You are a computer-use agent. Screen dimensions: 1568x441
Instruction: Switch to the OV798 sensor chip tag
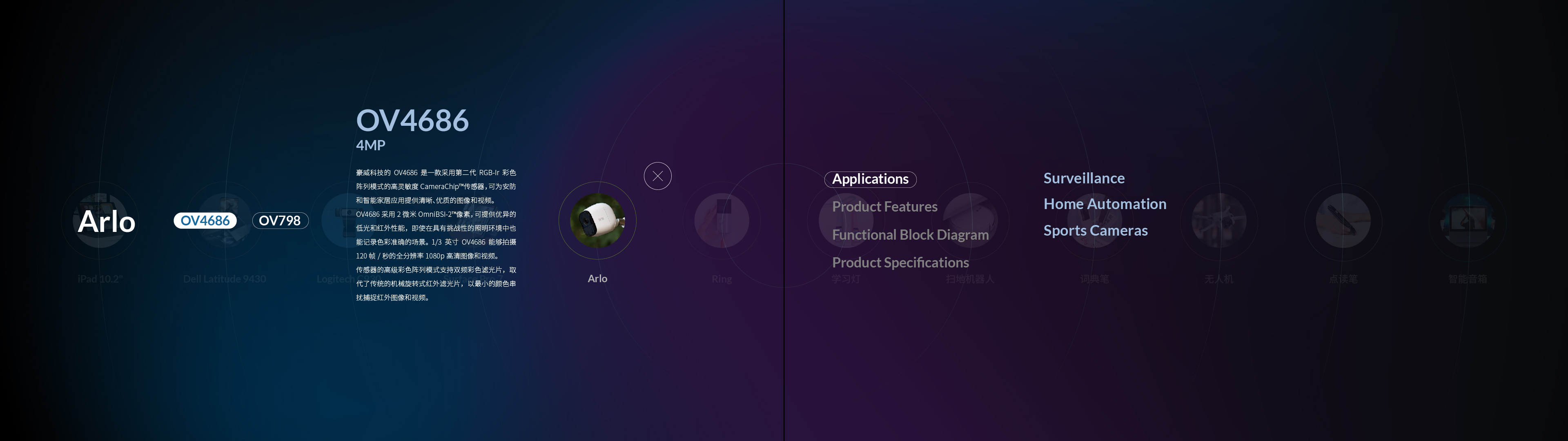click(x=280, y=220)
